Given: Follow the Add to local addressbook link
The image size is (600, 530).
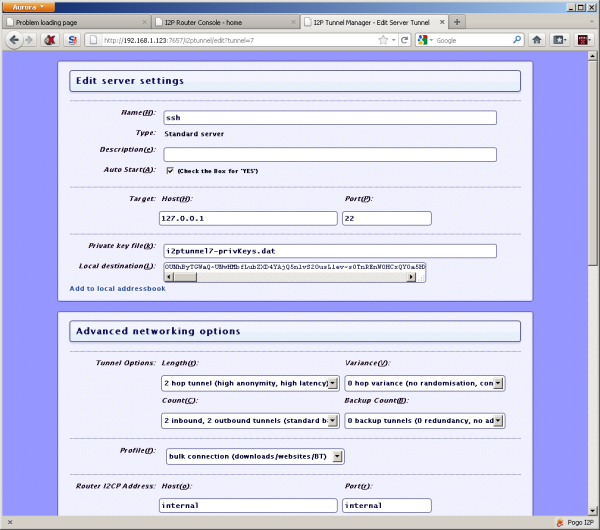Looking at the screenshot, I should (117, 289).
